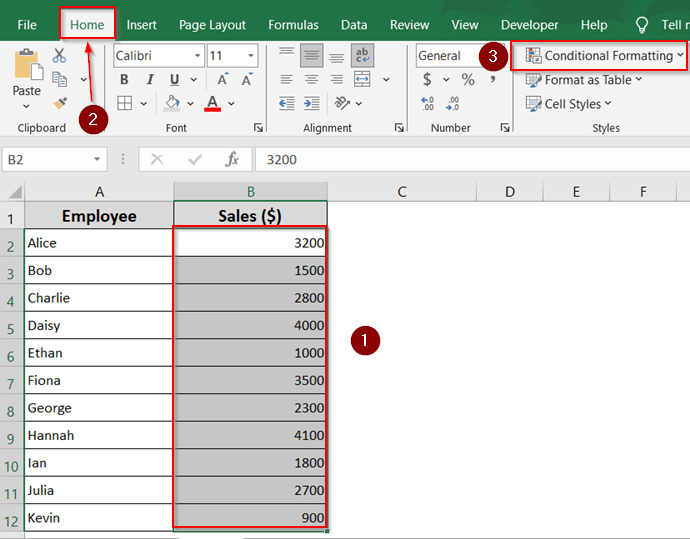Toggle Italic formatting
Screen dimensions: 690x539
[x=150, y=79]
